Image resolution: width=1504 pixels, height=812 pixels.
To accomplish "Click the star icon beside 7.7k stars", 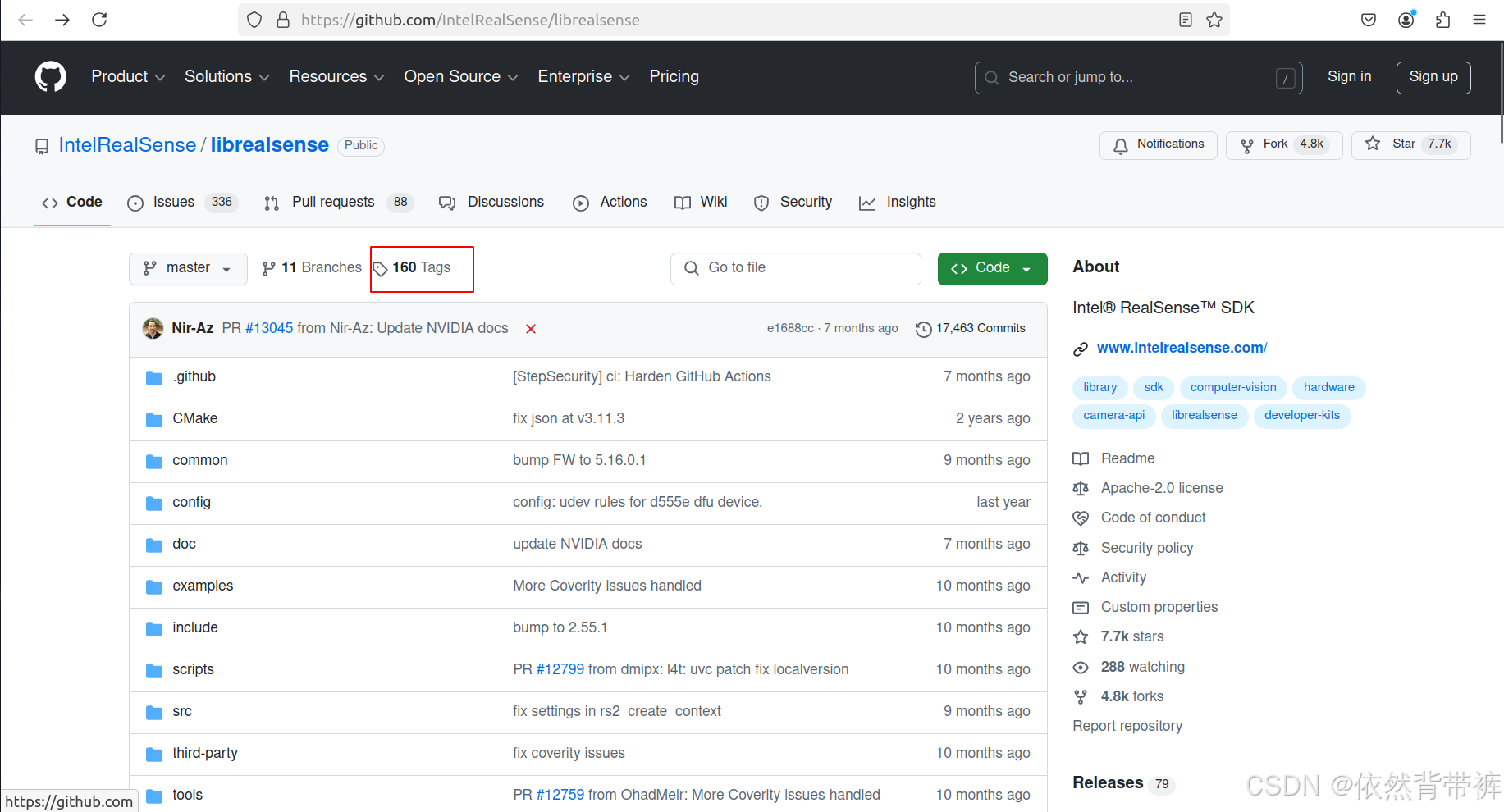I will pos(1081,637).
